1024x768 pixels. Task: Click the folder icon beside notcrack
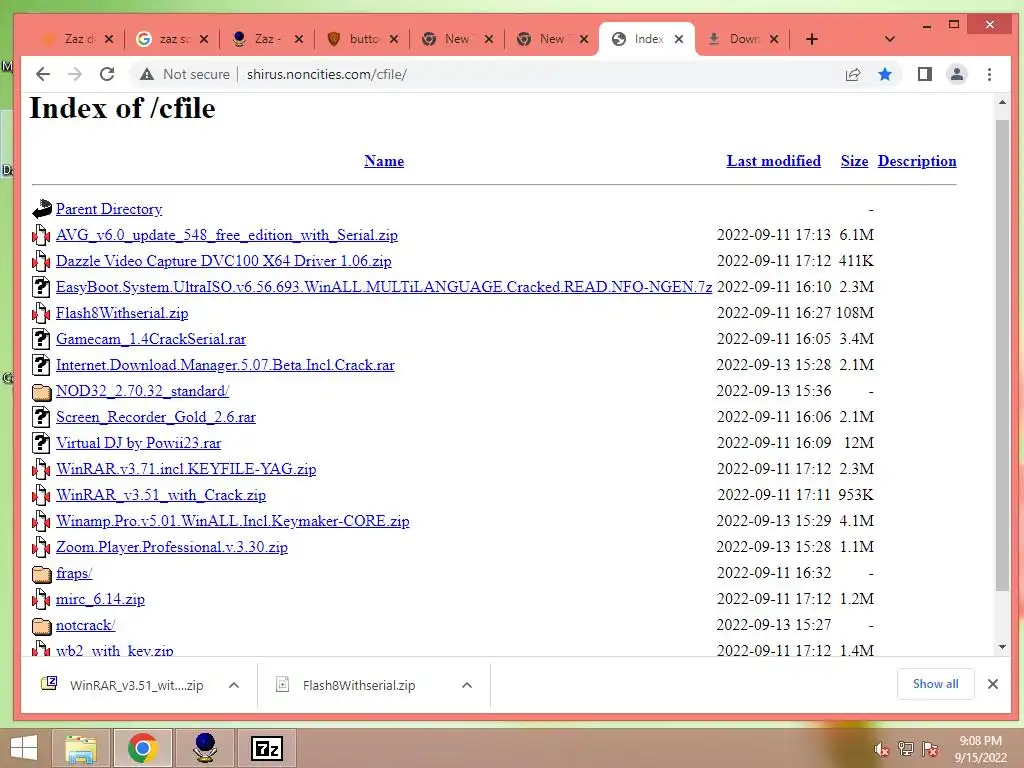(41, 626)
